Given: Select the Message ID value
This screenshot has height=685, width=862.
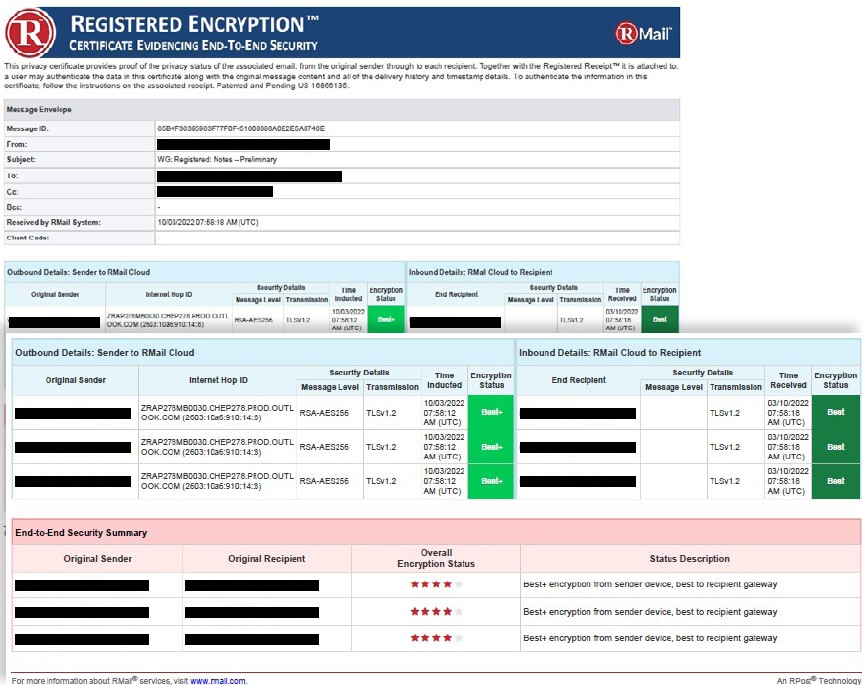Looking at the screenshot, I should coord(241,129).
